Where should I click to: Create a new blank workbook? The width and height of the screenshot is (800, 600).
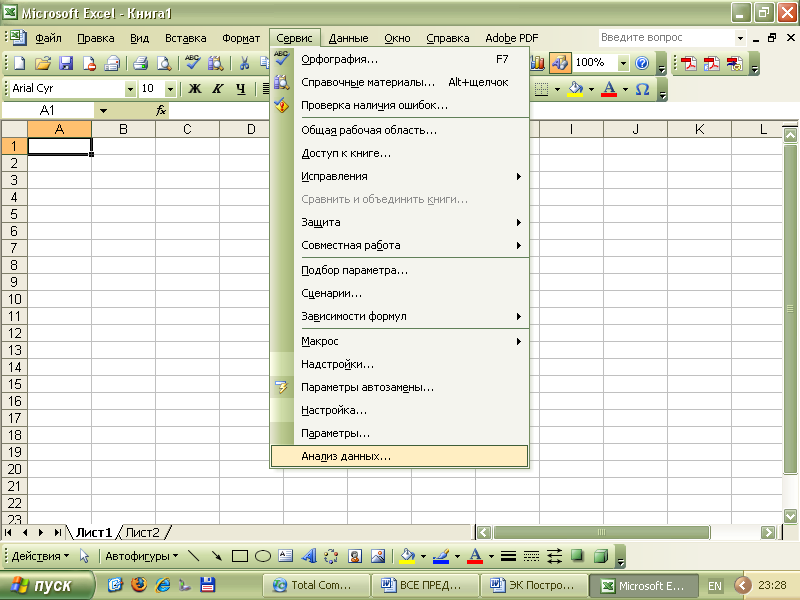(19, 63)
